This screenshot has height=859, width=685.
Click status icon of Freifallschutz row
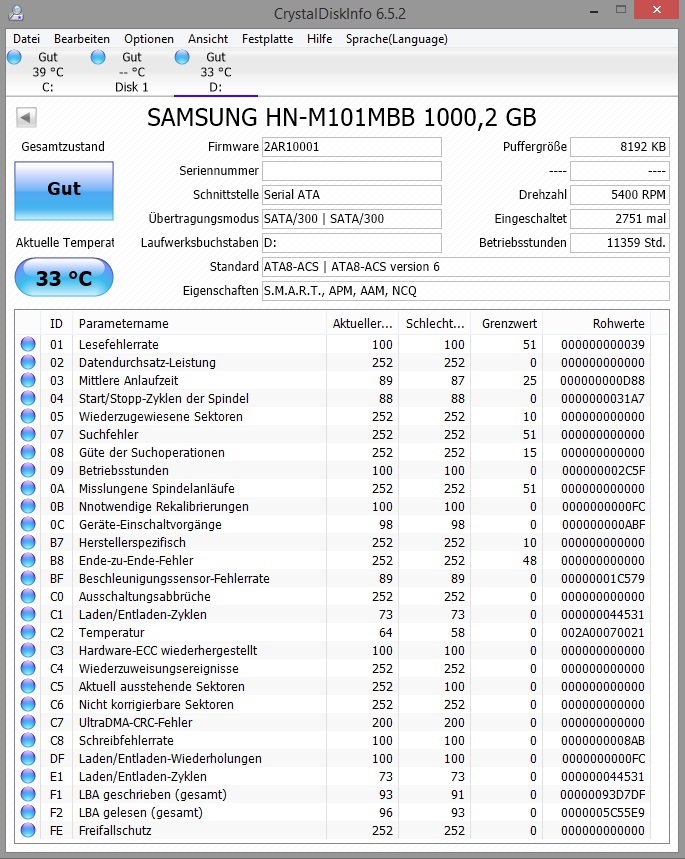pyautogui.click(x=28, y=831)
